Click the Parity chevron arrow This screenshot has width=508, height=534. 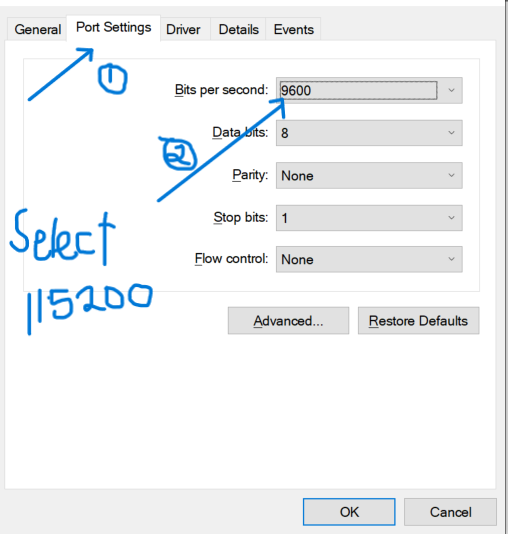tap(451, 175)
